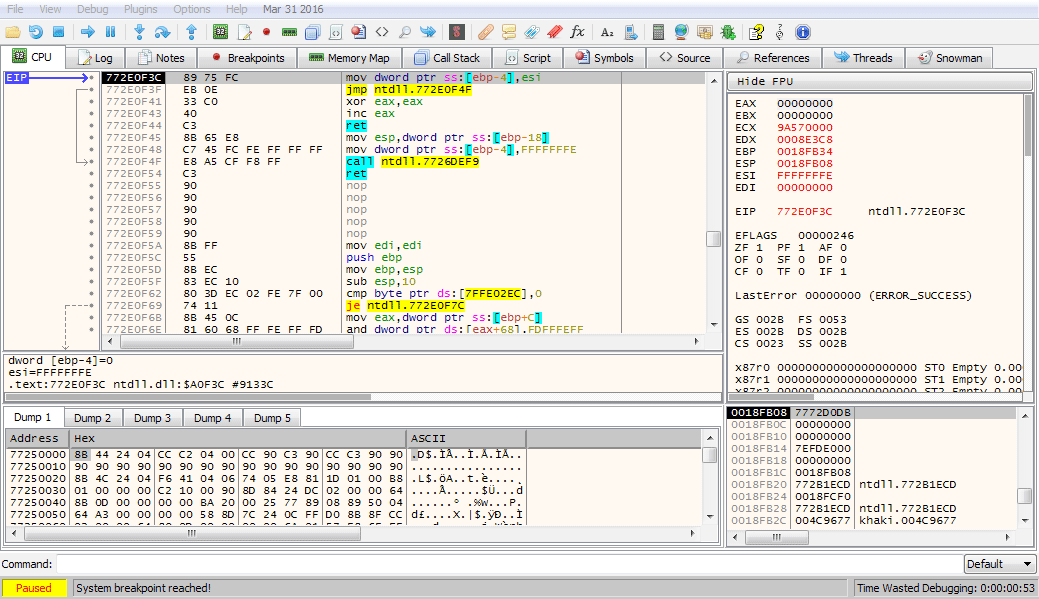1039x599 pixels.
Task: Click the Step into toolbar icon
Action: click(x=139, y=32)
